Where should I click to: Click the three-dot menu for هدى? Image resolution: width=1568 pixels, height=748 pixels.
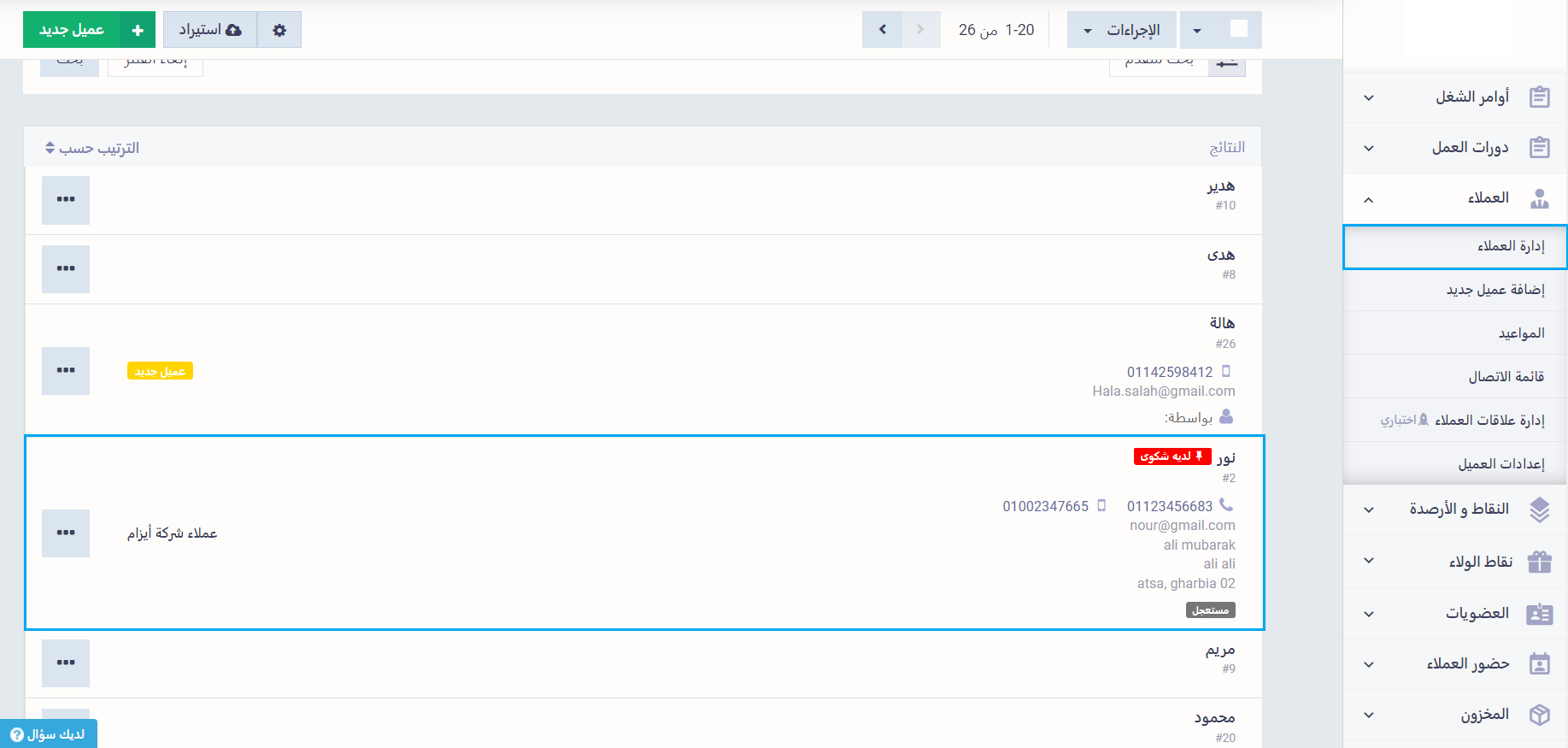click(x=66, y=269)
